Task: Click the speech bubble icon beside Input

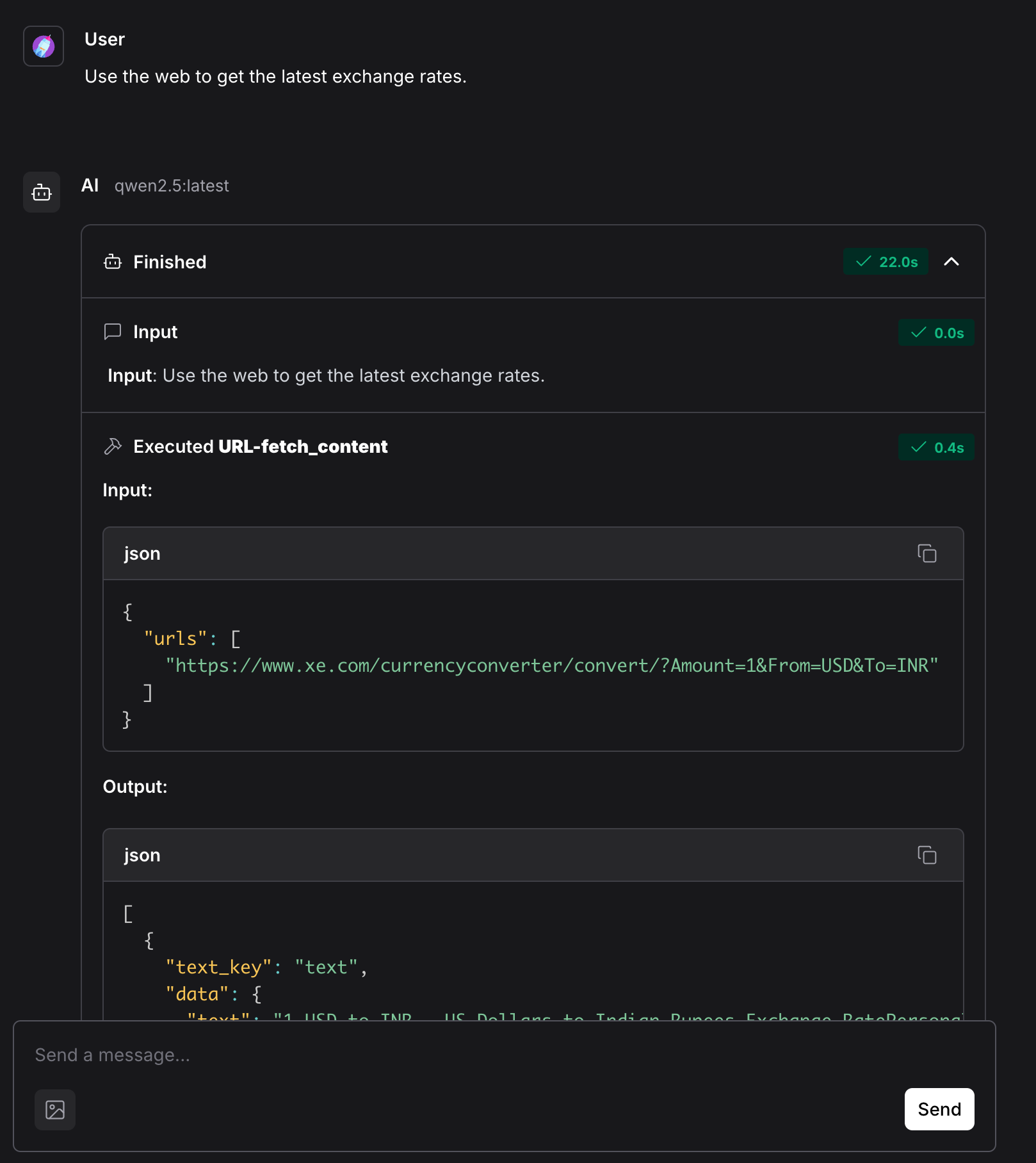Action: [113, 332]
